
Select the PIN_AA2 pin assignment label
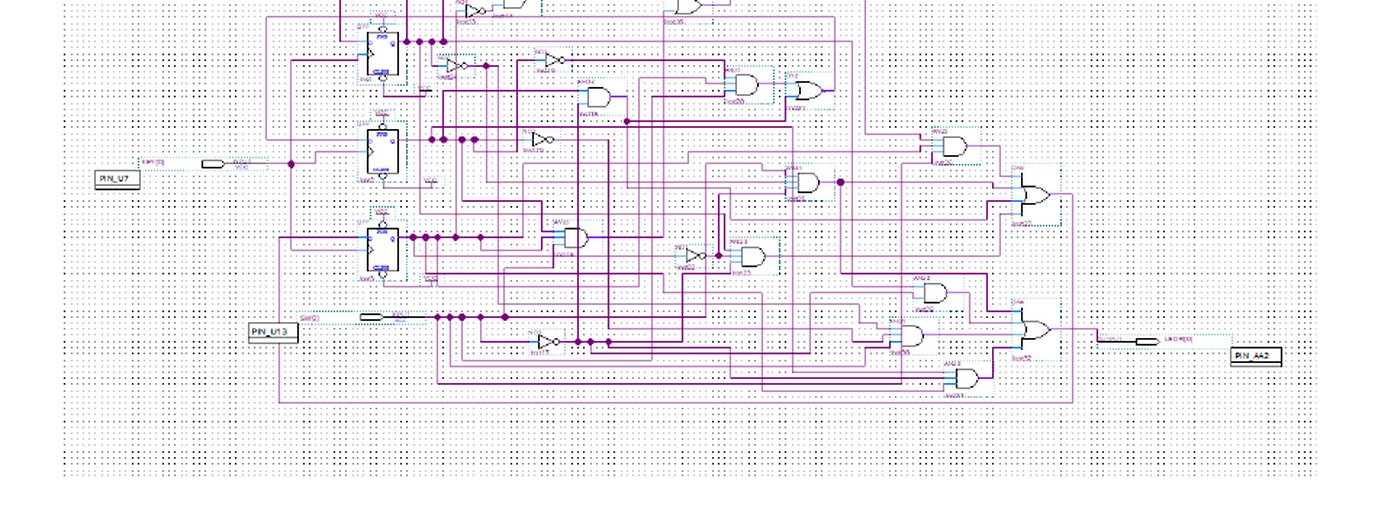tap(1256, 356)
